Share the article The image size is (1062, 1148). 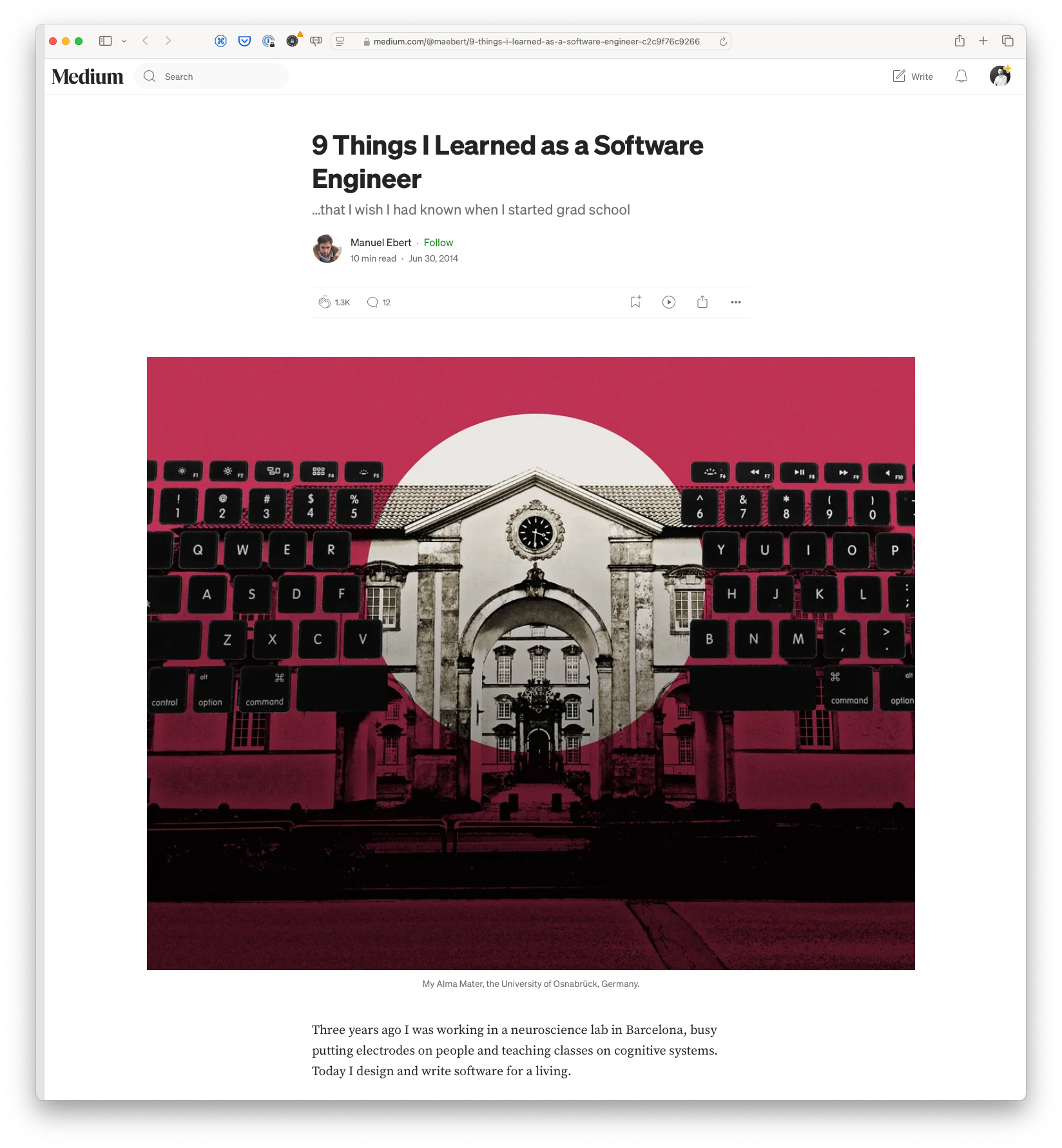702,301
